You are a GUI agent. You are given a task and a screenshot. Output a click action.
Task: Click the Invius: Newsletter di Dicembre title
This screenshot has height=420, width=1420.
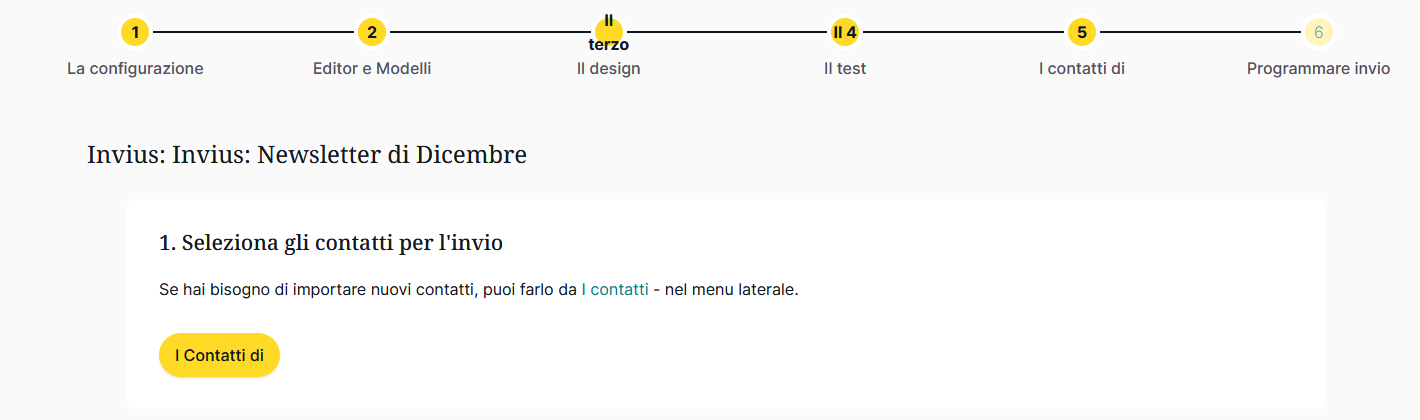pyautogui.click(x=306, y=155)
